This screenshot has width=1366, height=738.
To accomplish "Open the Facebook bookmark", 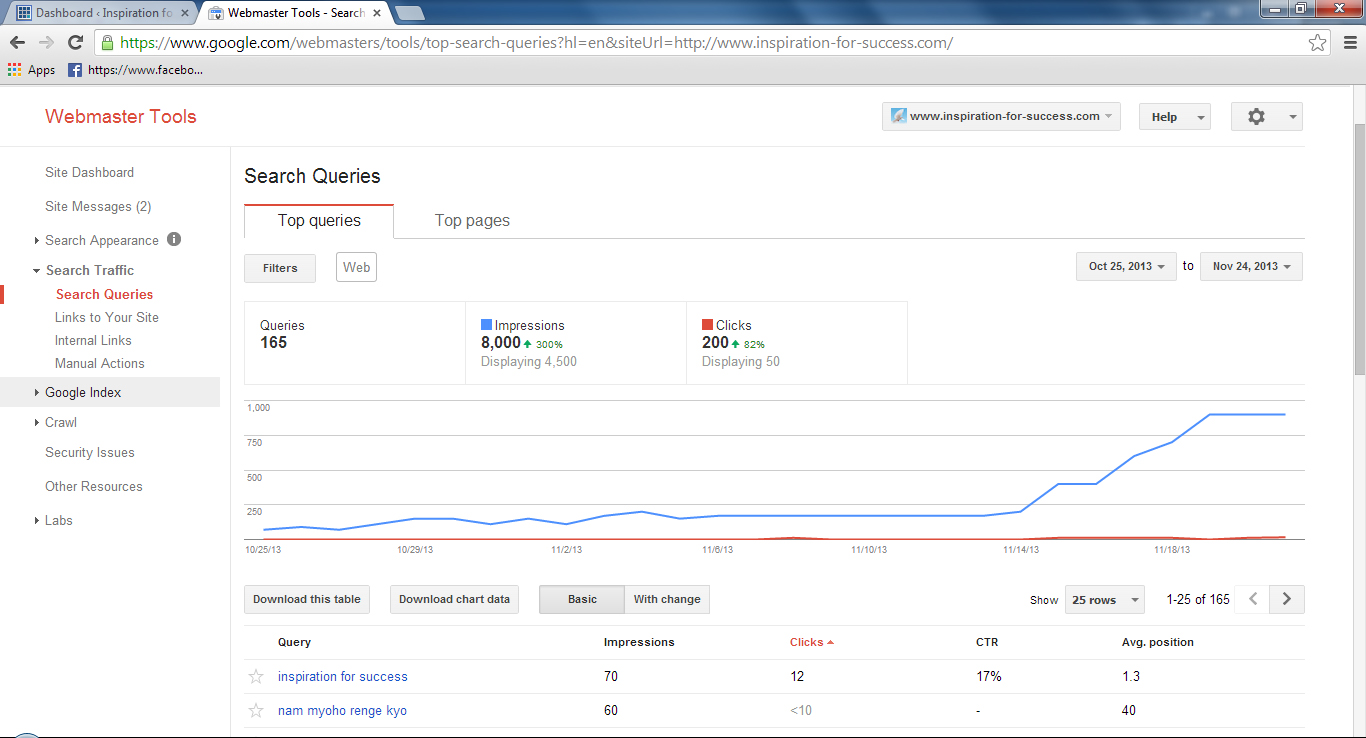I will (x=135, y=70).
